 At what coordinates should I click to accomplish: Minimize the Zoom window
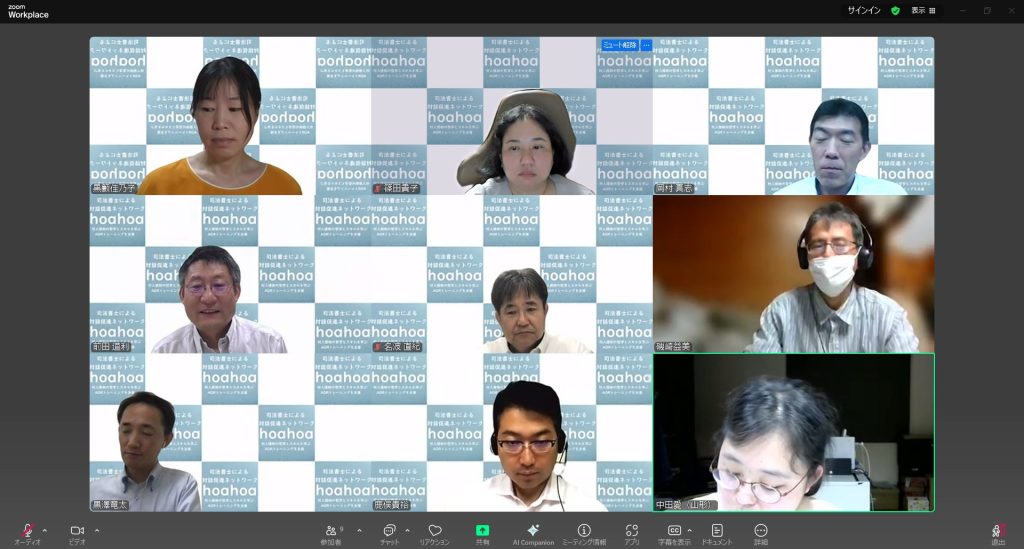(962, 10)
